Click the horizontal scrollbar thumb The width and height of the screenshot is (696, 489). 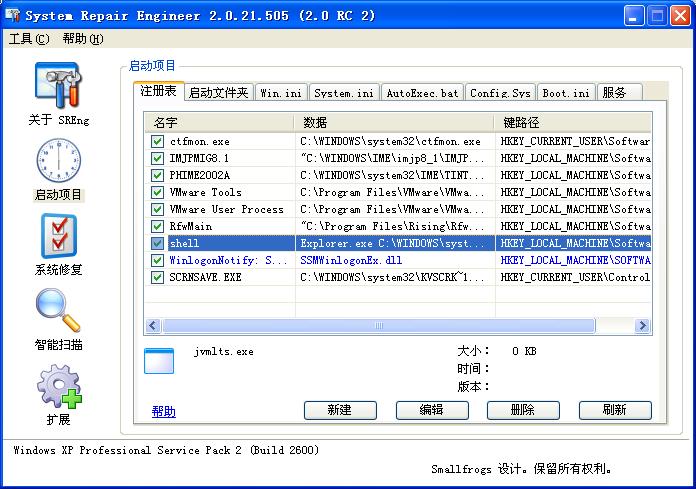pyautogui.click(x=379, y=326)
